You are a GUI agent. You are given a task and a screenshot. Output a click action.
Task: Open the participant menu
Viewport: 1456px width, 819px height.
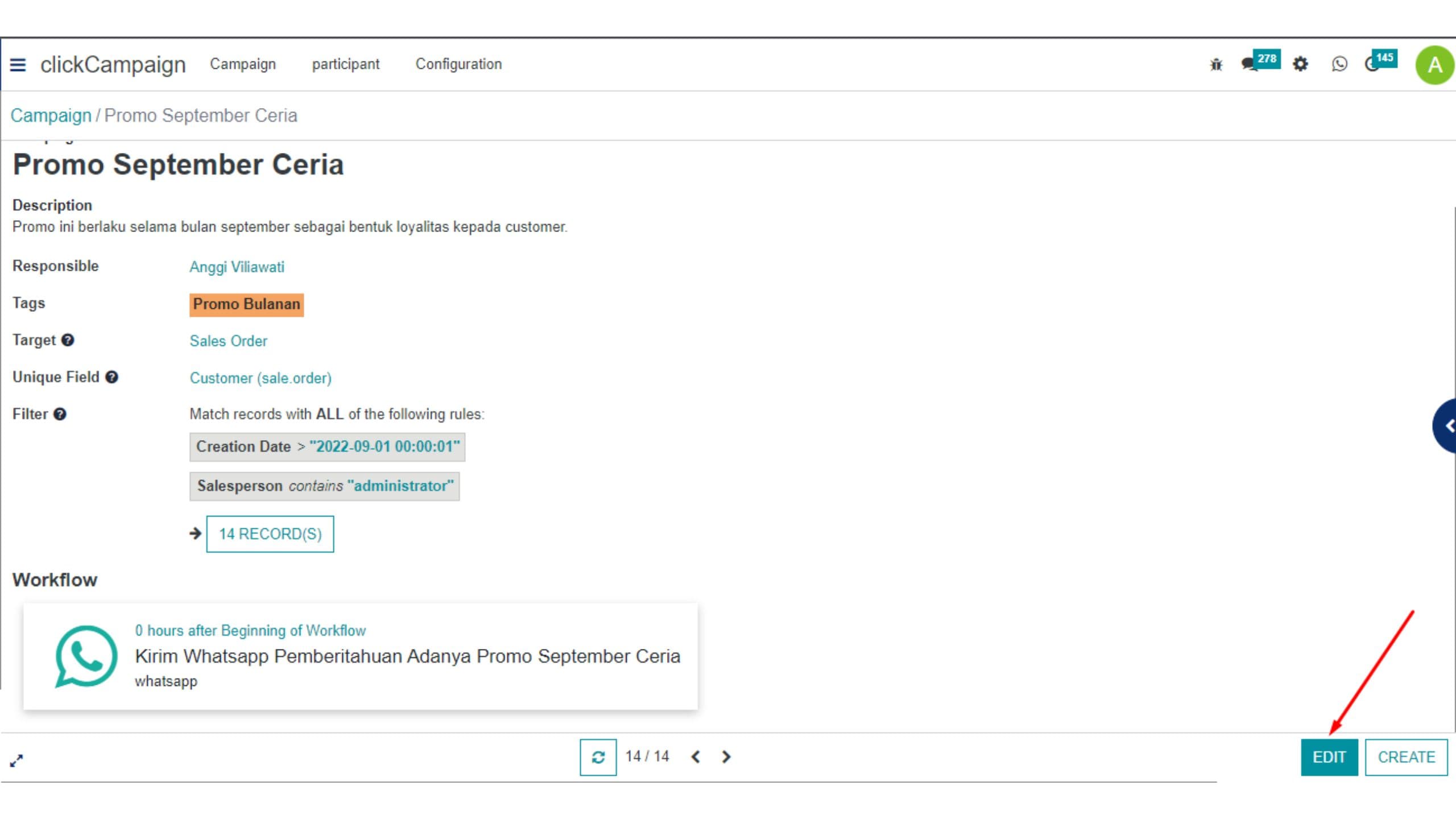coord(345,64)
